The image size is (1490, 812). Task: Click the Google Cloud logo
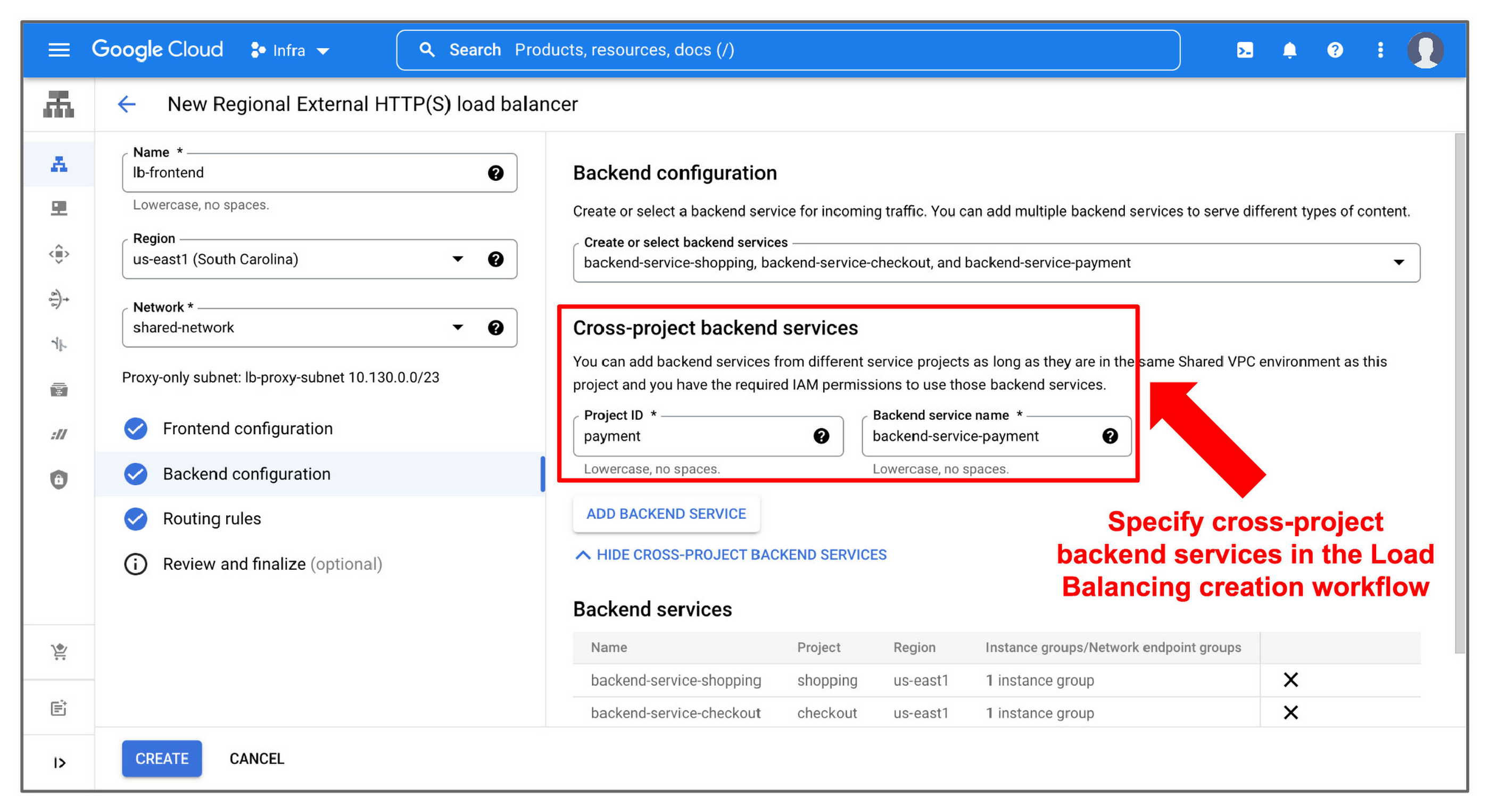pyautogui.click(x=158, y=49)
